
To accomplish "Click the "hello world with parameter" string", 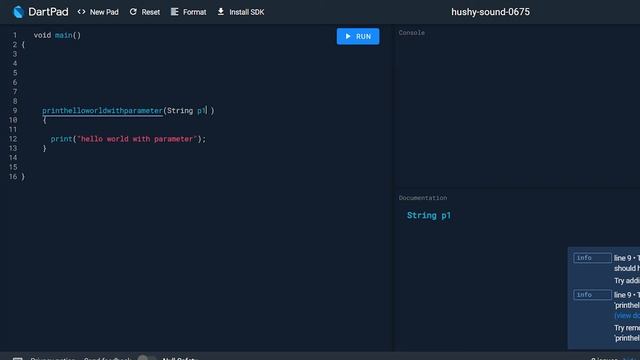I will point(137,139).
